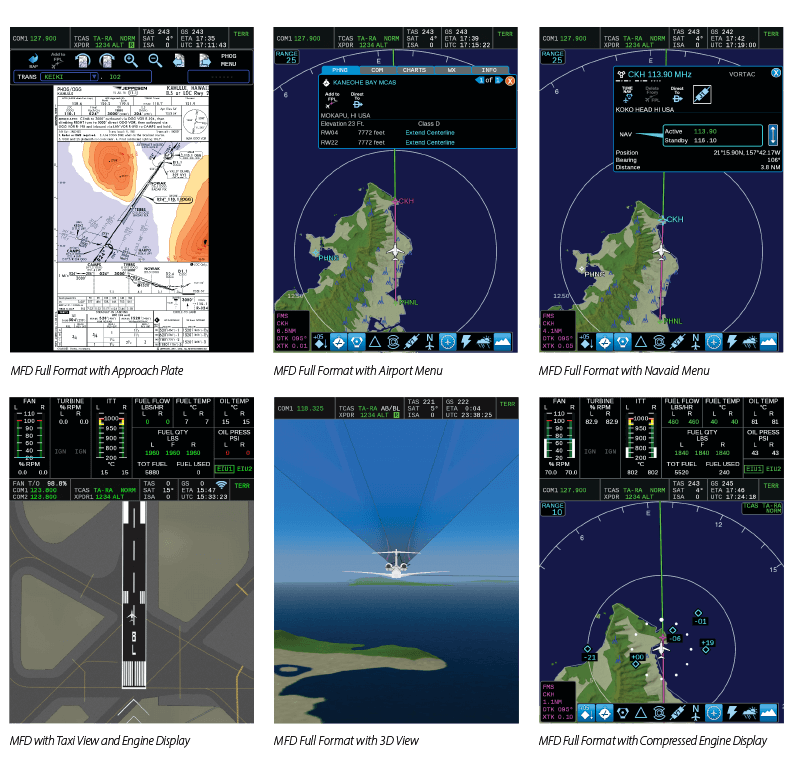Viewport: 800px width, 777px height.
Task: Toggle terrain mountain overlay in airport map toolbar
Action: (x=504, y=342)
